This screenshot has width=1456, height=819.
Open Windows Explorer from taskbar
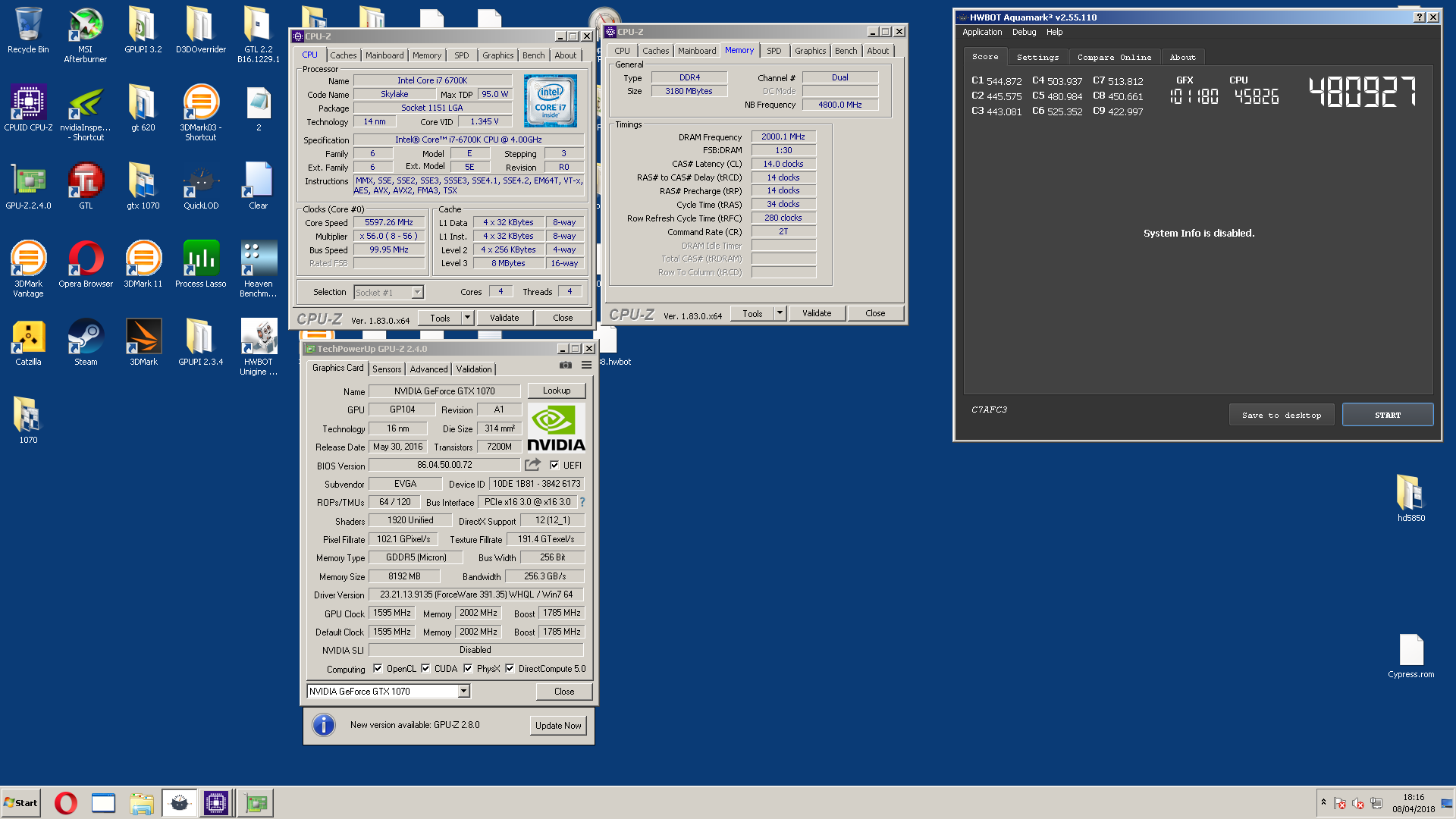(142, 803)
